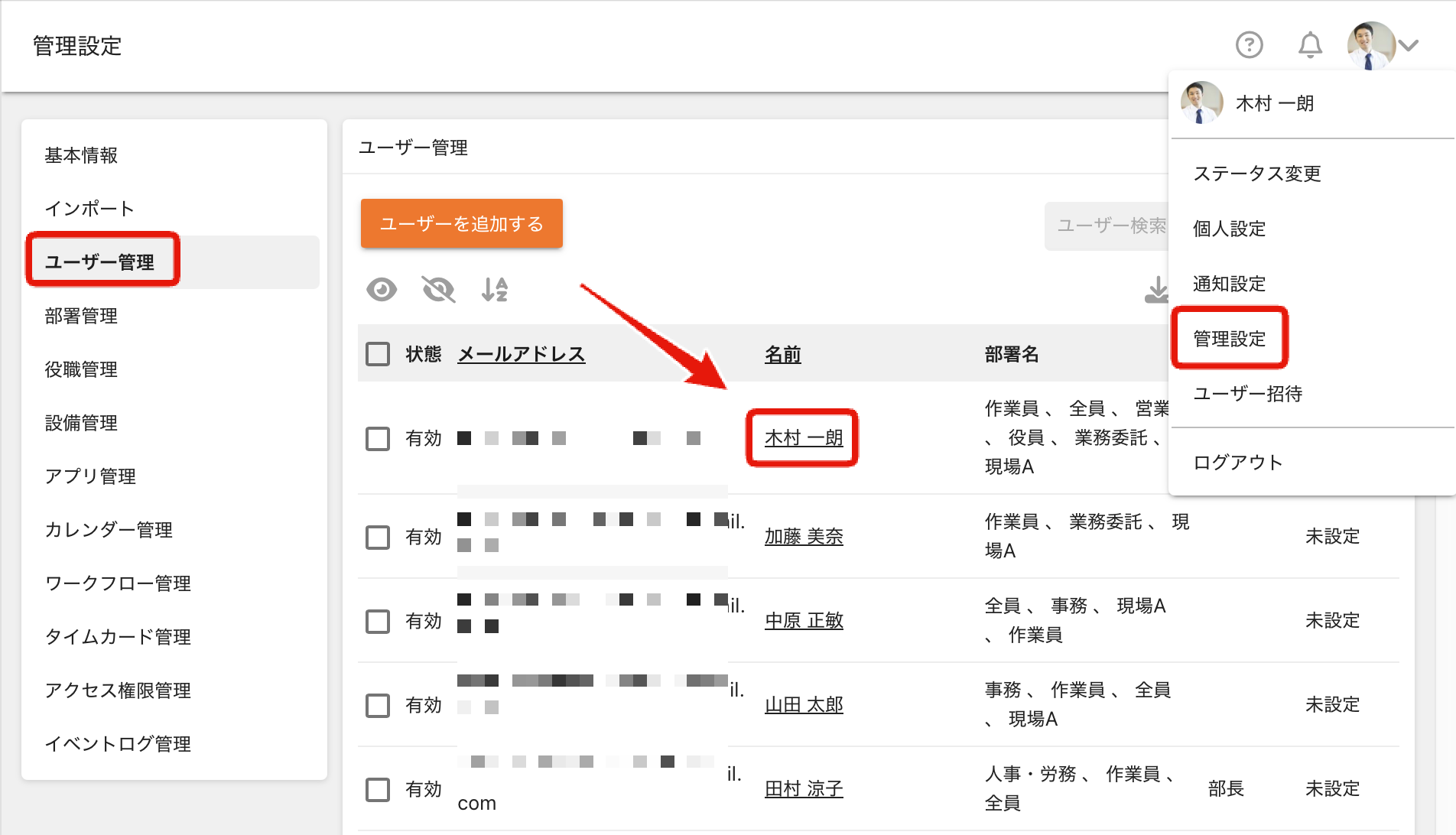The height and width of the screenshot is (835, 1456).
Task: Click the hide users crossed-eye icon
Action: click(x=438, y=290)
